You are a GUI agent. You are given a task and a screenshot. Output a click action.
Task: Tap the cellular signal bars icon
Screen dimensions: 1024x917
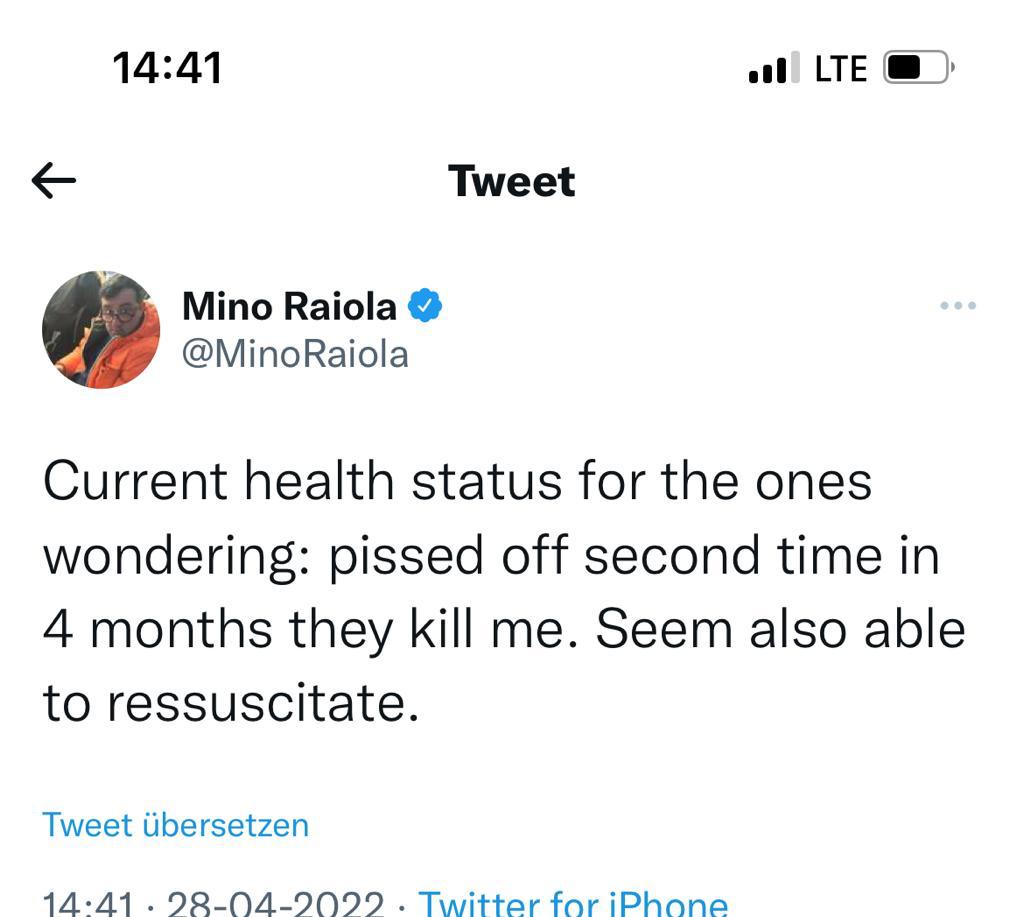774,68
